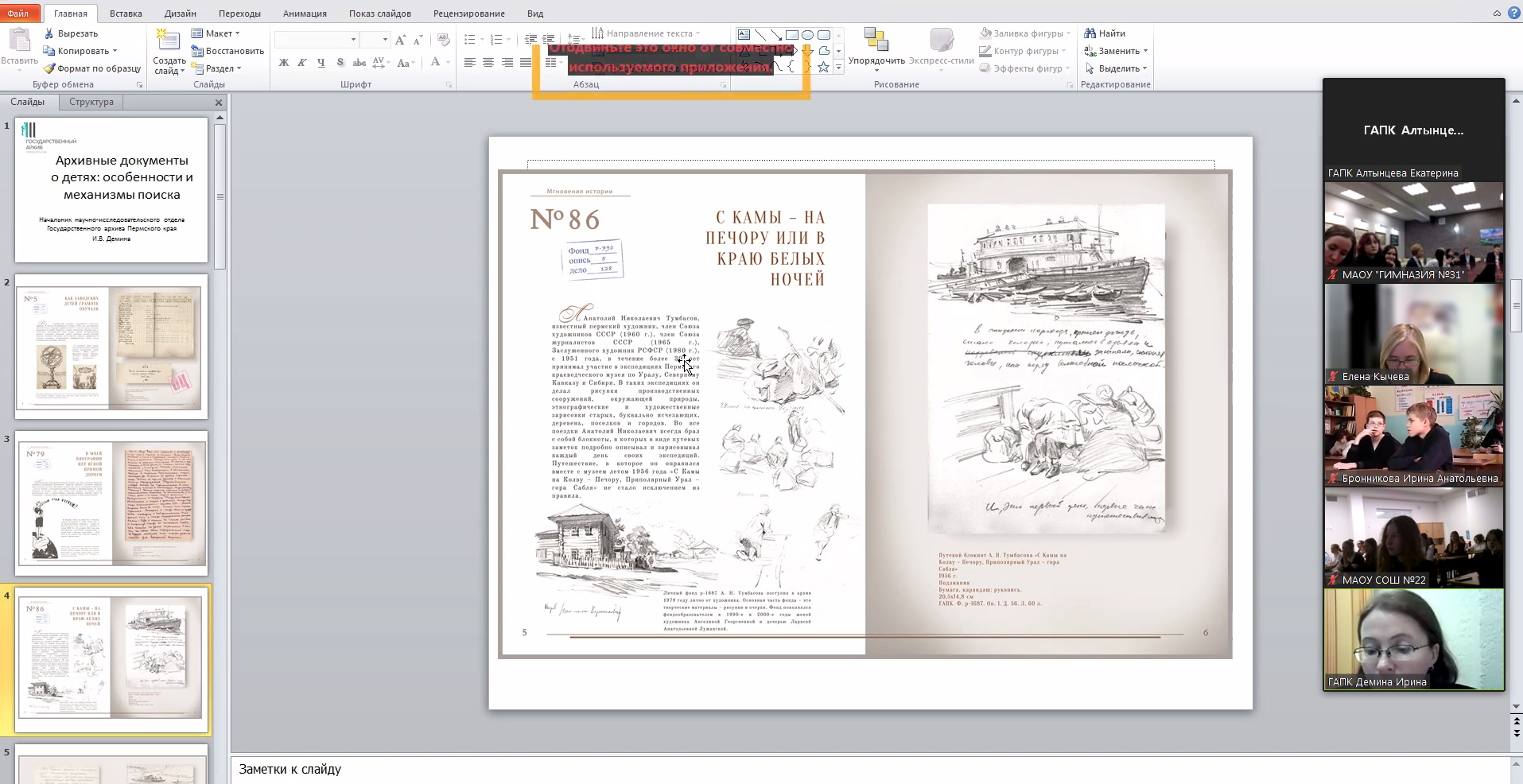Expand the Layout (Макет) dropdown
Viewport: 1523px width, 784px height.
237,33
